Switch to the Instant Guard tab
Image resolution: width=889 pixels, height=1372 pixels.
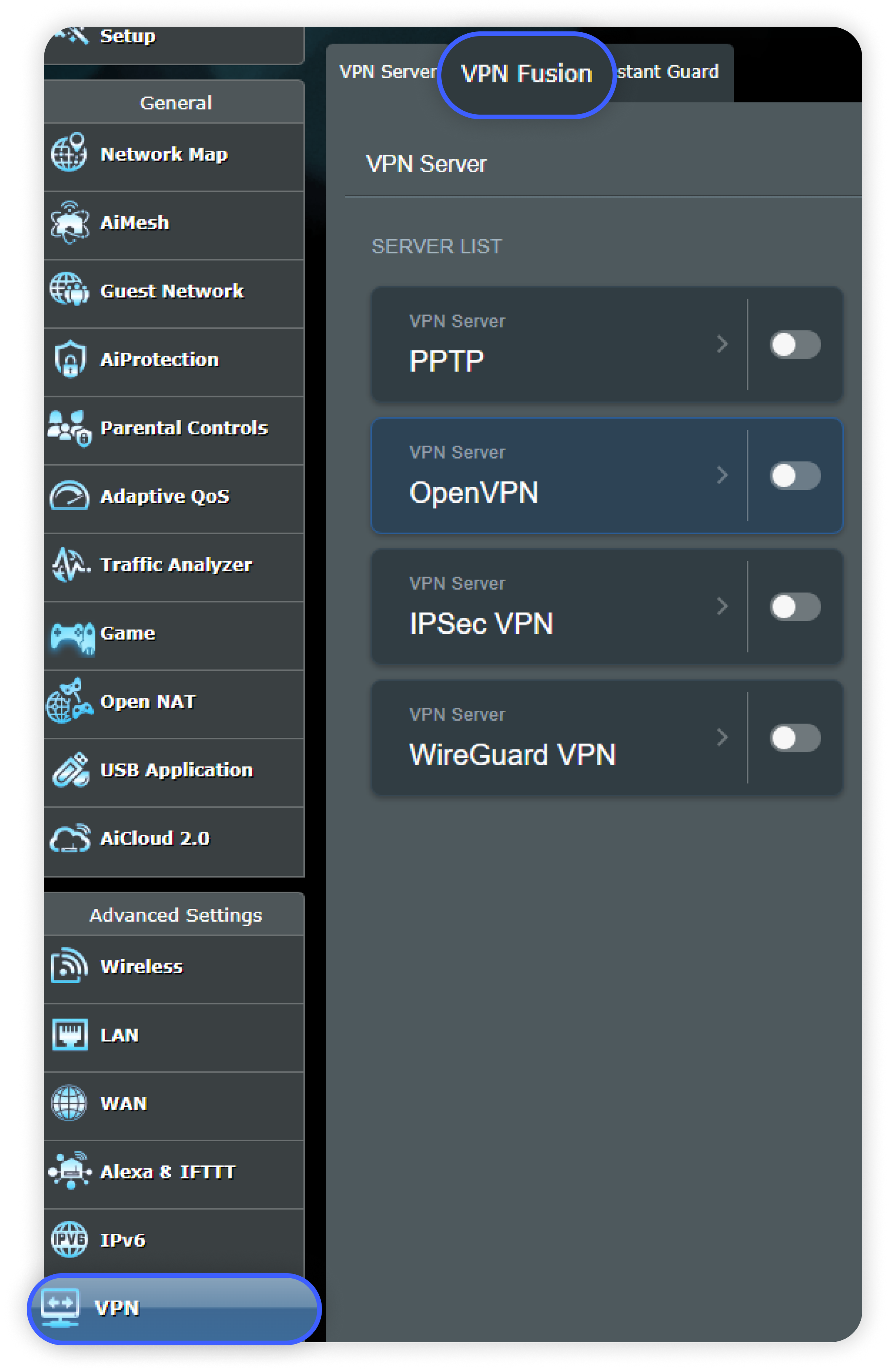tap(668, 72)
